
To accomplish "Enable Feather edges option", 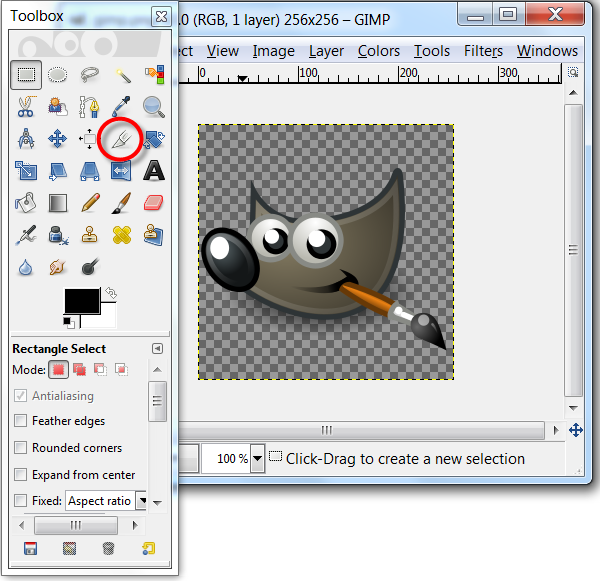I will pos(20,421).
